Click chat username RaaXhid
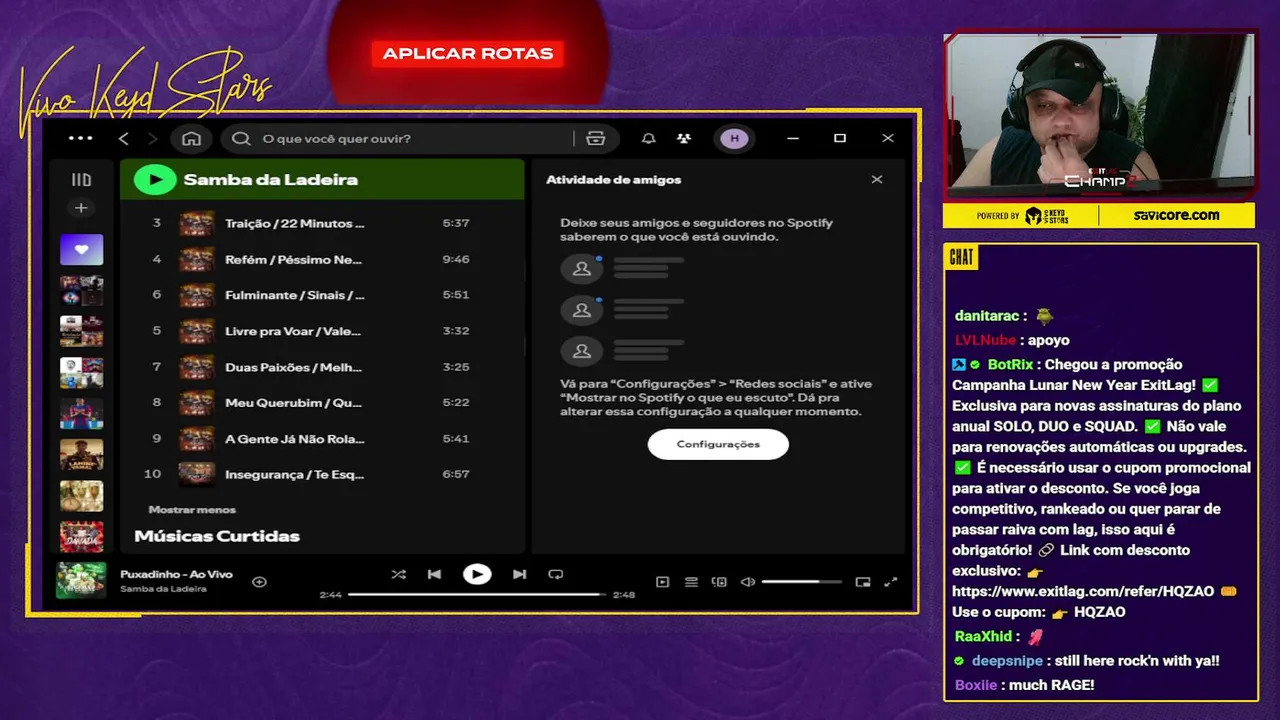1280x720 pixels. (983, 636)
